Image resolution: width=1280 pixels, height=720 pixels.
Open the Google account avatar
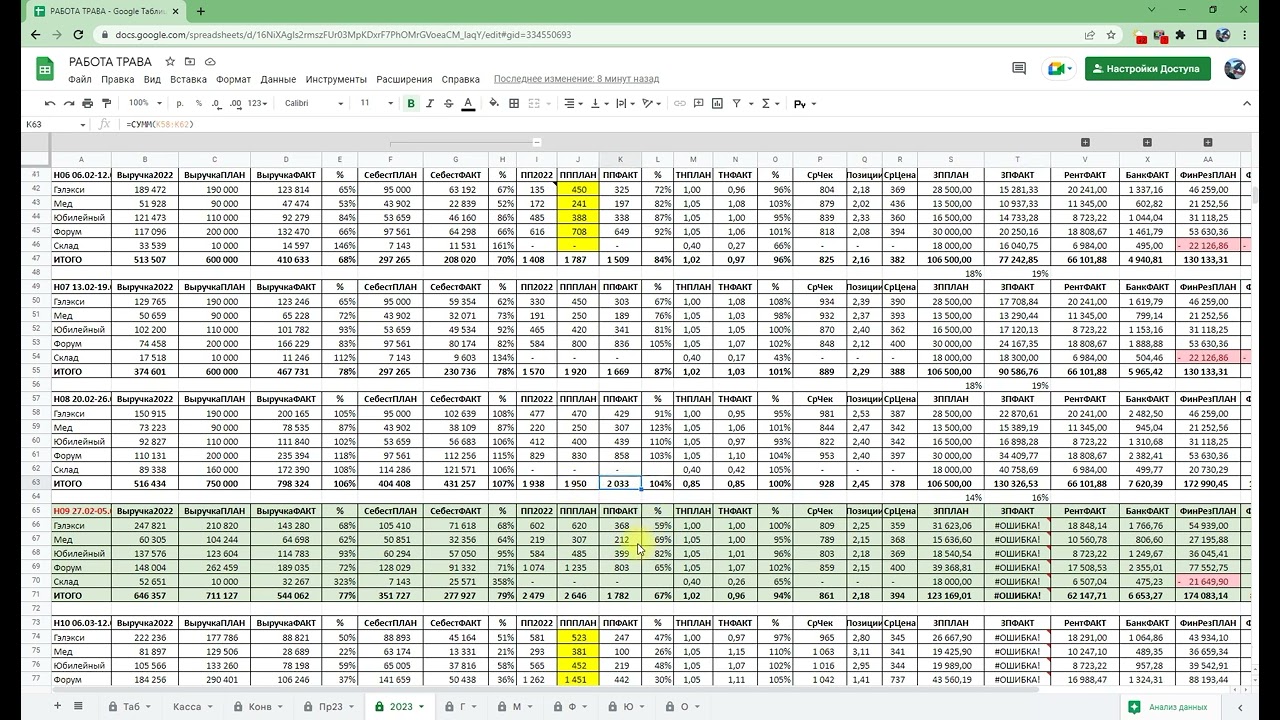[1235, 69]
